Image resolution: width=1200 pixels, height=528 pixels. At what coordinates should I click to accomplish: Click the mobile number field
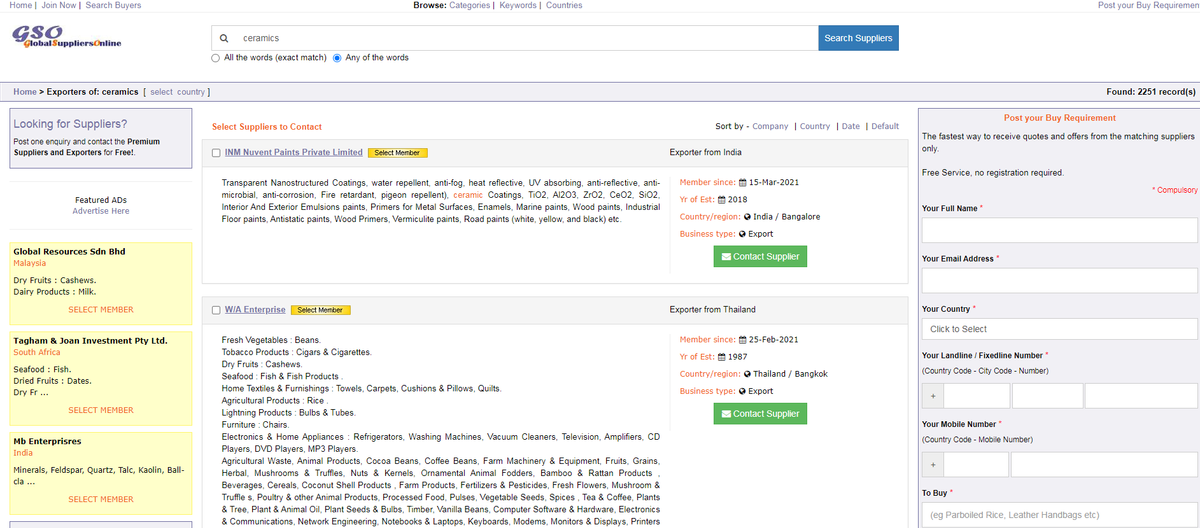pos(1104,464)
